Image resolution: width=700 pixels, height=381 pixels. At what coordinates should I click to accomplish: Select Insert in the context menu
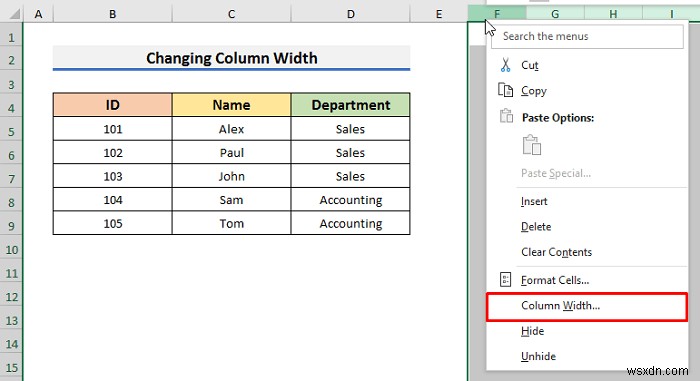[x=586, y=201]
